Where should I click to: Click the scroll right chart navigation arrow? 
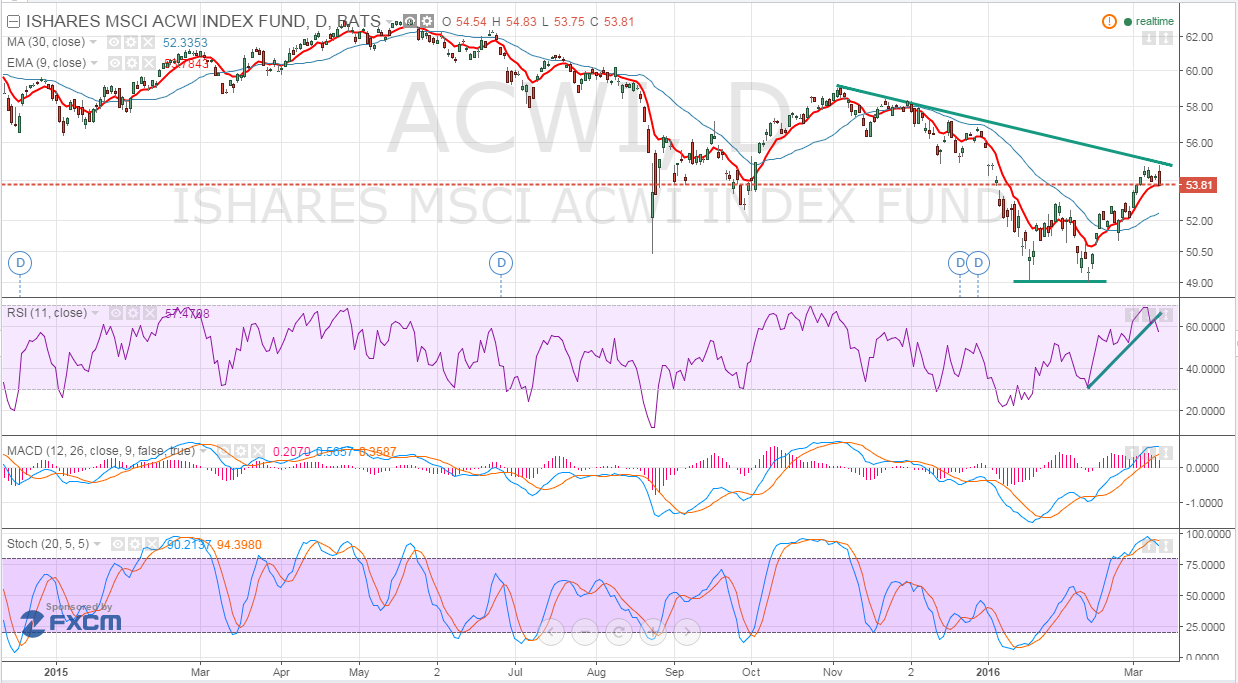[687, 632]
